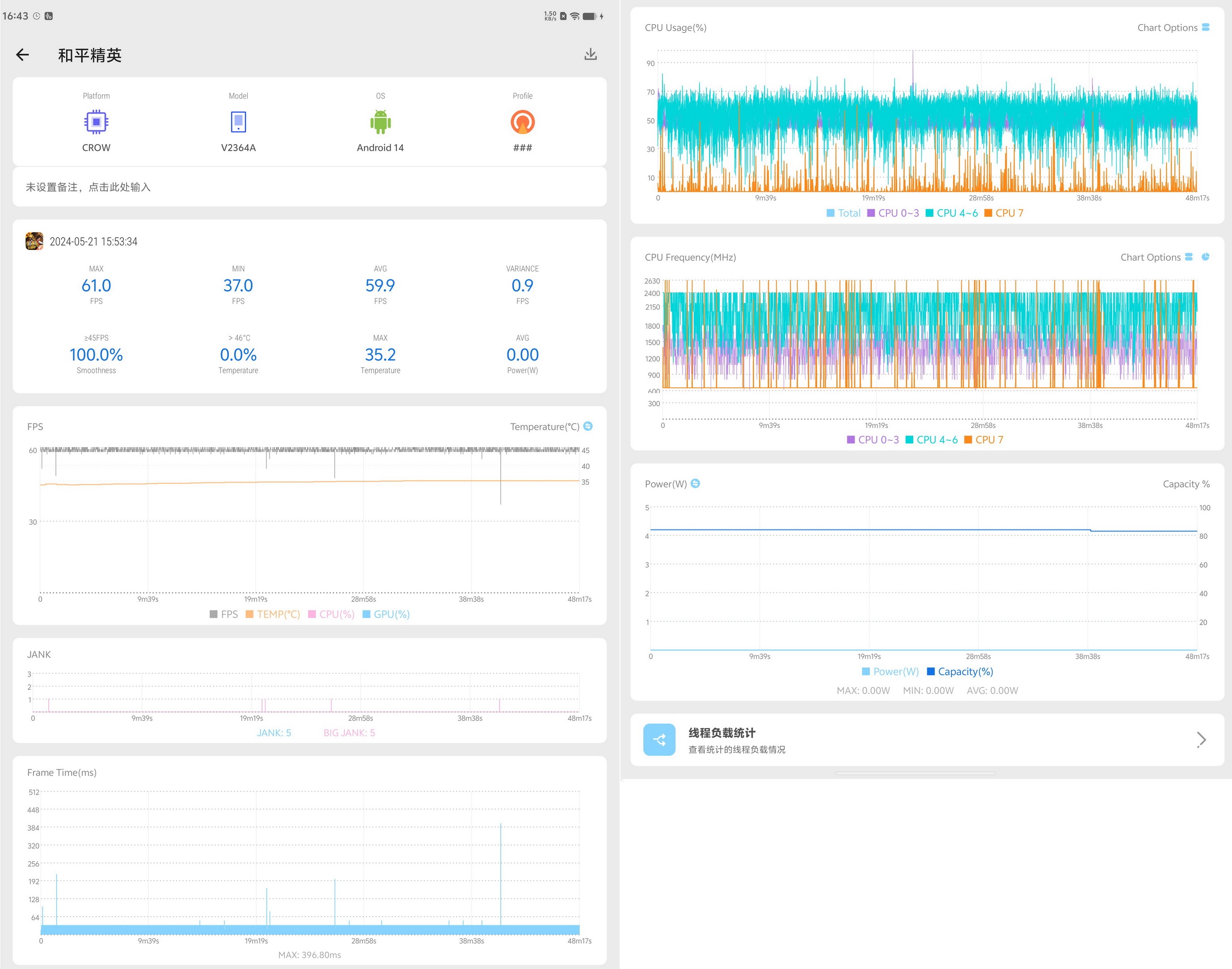Screen dimensions: 1232x969
Task: Open the game thumbnail beside 2024-05-21 date
Action: click(34, 241)
